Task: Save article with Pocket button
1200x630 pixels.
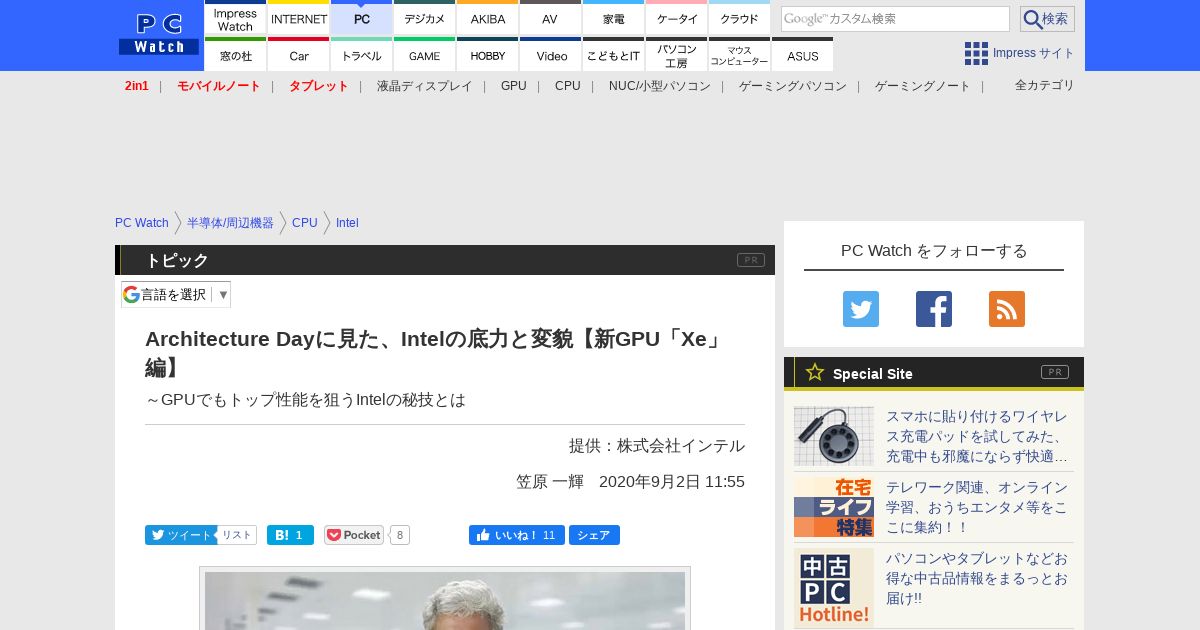Action: [354, 535]
